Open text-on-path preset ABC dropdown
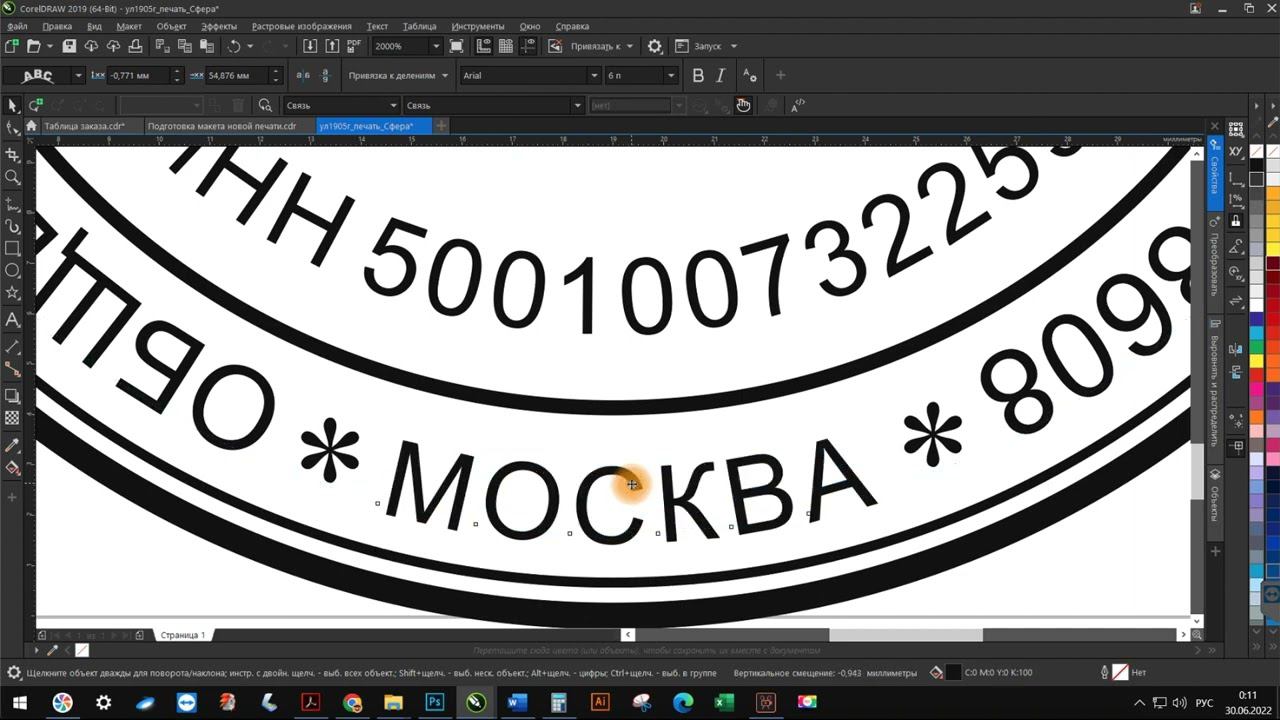Image resolution: width=1280 pixels, height=720 pixels. (x=78, y=76)
